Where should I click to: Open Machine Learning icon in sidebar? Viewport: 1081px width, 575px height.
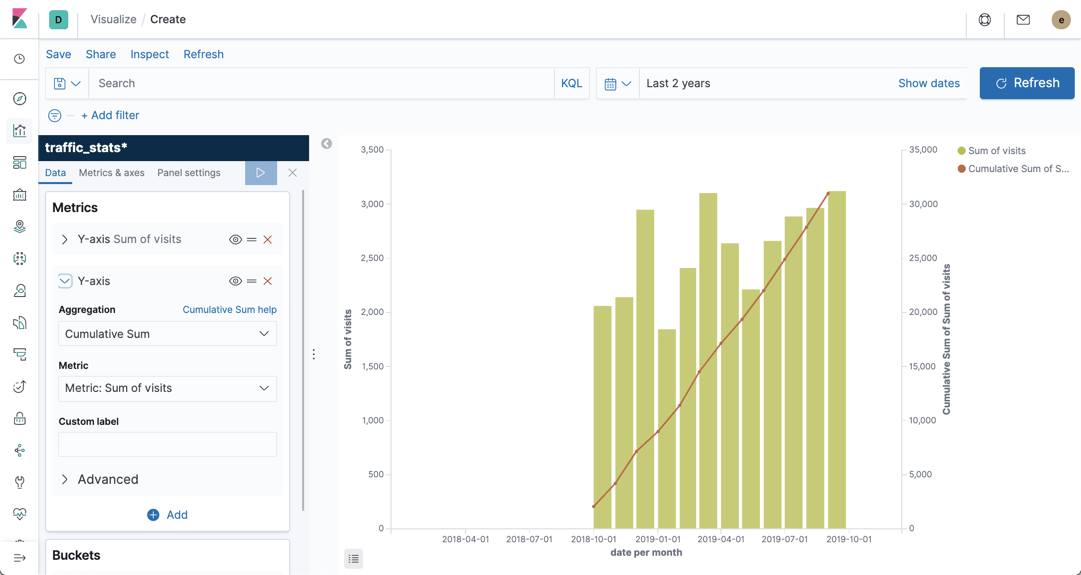tap(19, 259)
